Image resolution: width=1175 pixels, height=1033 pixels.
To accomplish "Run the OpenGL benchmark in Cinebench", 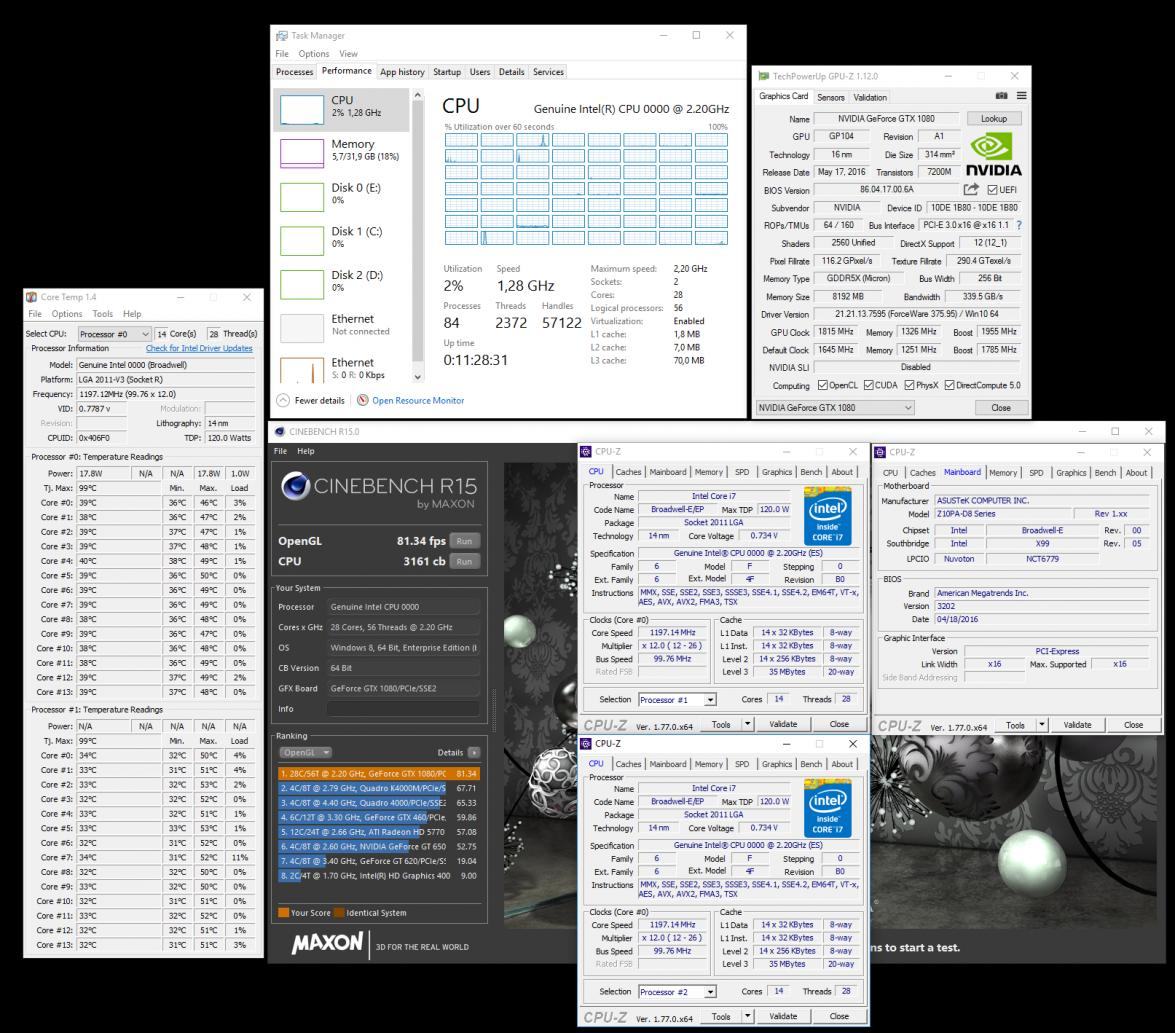I will pyautogui.click(x=465, y=541).
